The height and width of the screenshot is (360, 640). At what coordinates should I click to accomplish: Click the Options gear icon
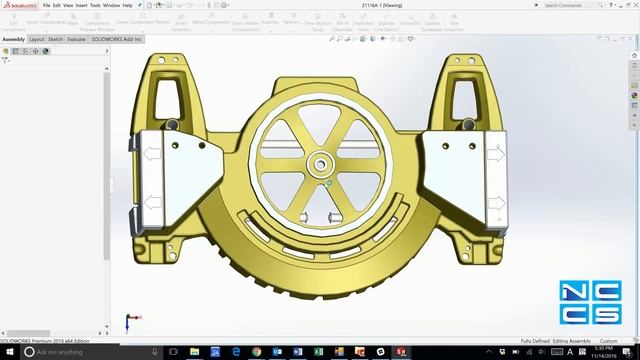click(224, 5)
